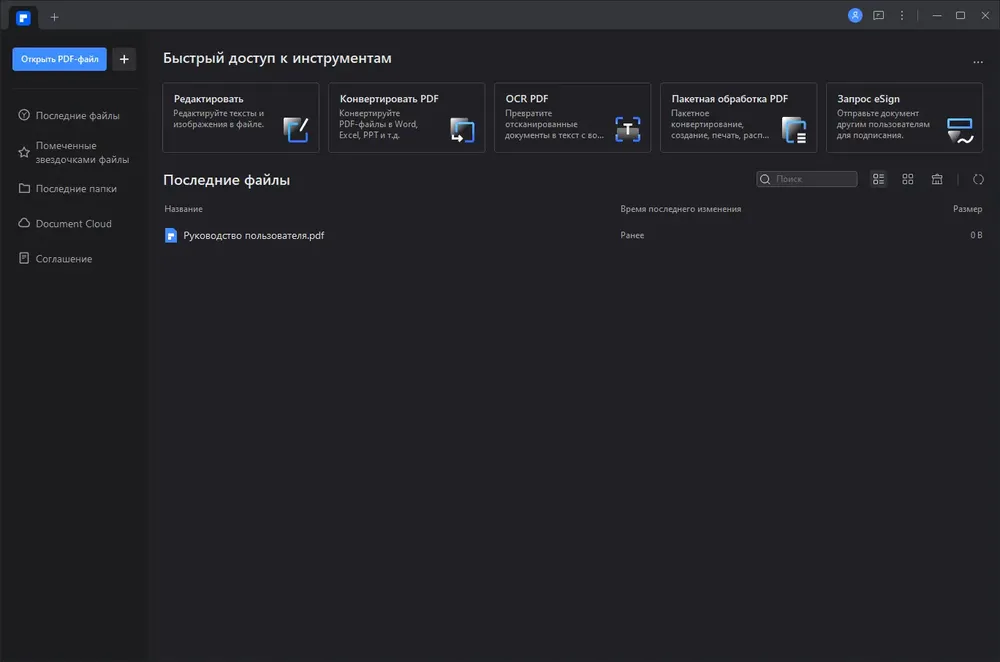Screen dimensions: 1000x662
Task: Click the magnifier icon in search field
Action: (x=765, y=179)
